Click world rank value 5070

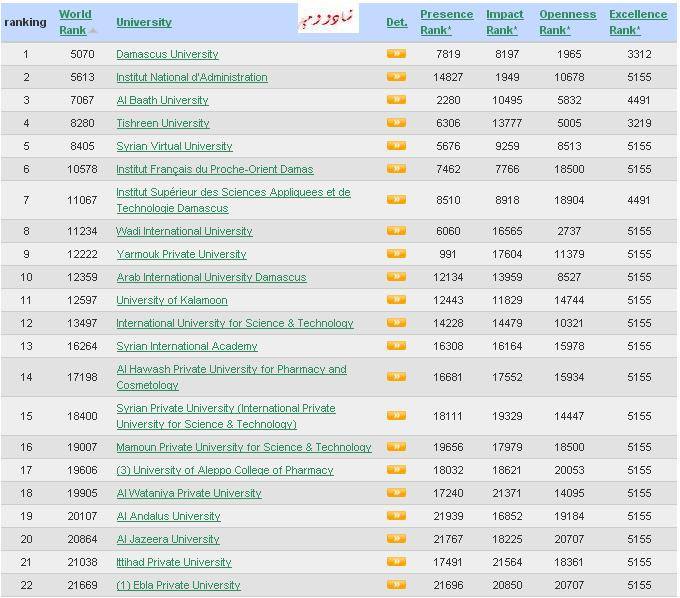click(82, 54)
